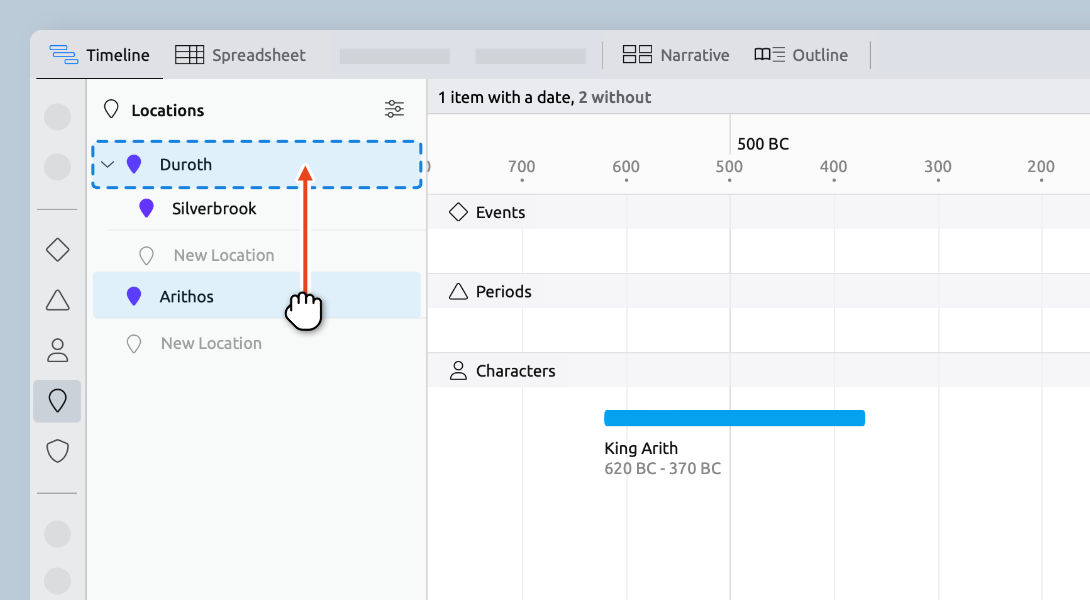Open the shield icon panel in sidebar
Viewport: 1090px width, 600px height.
point(58,451)
